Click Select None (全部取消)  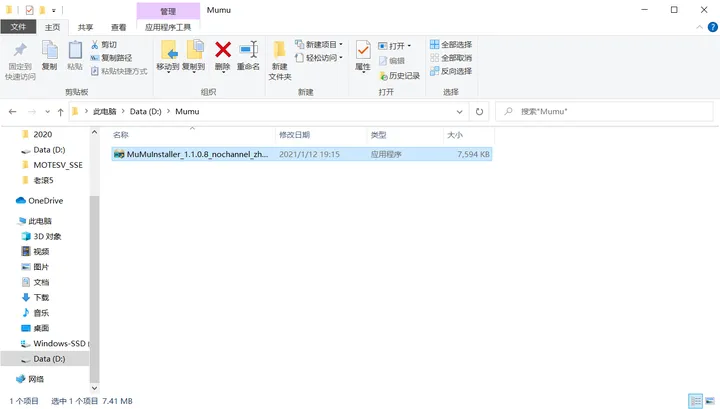click(450, 58)
